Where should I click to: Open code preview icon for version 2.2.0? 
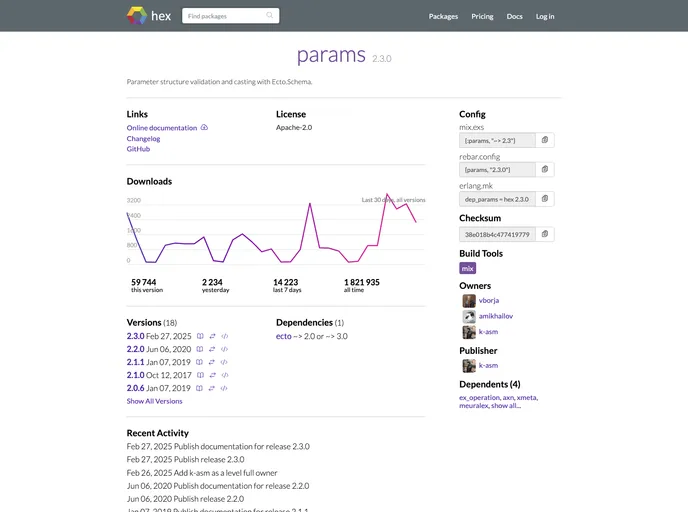tap(224, 349)
